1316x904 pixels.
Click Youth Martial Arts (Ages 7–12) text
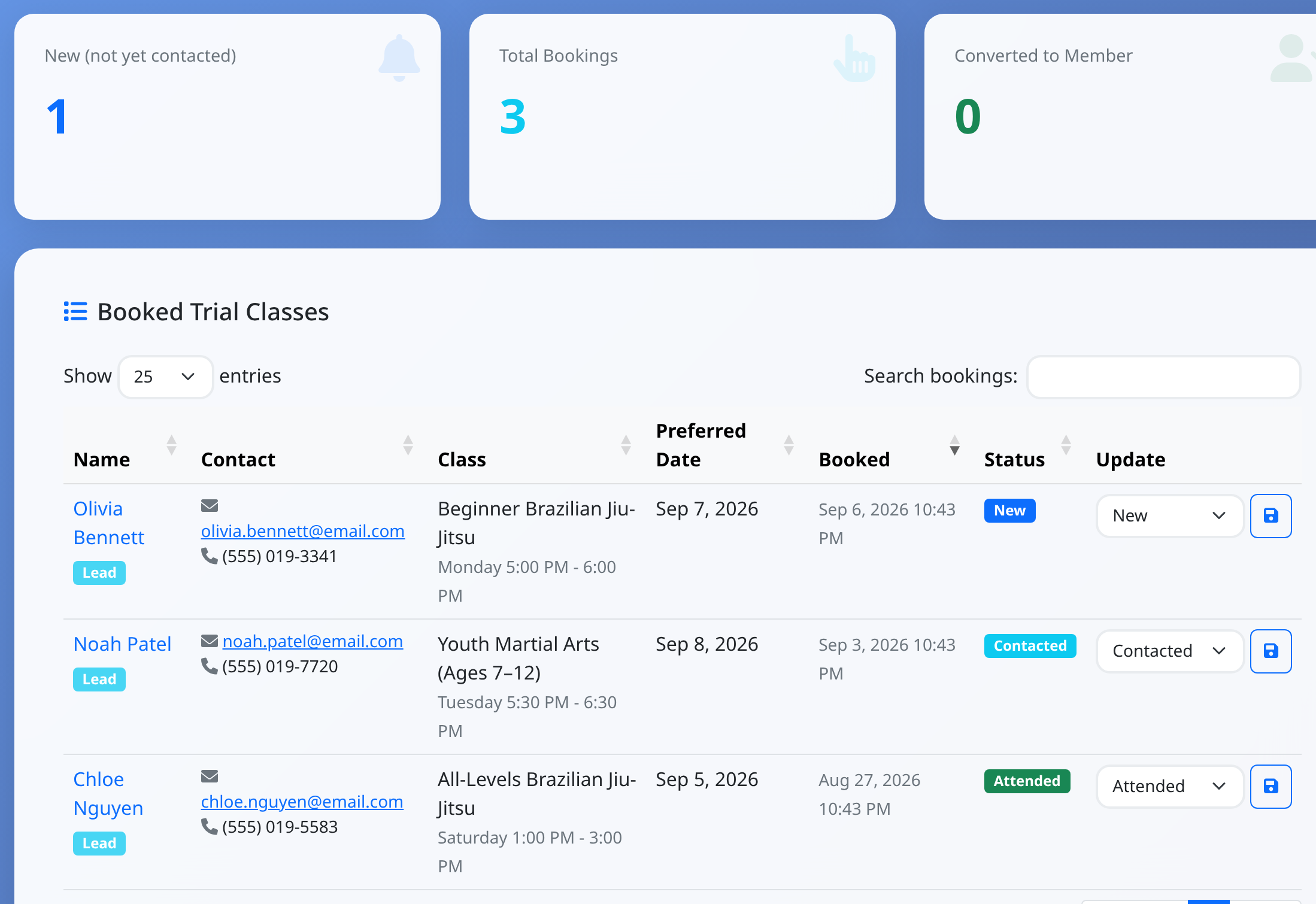coord(518,658)
